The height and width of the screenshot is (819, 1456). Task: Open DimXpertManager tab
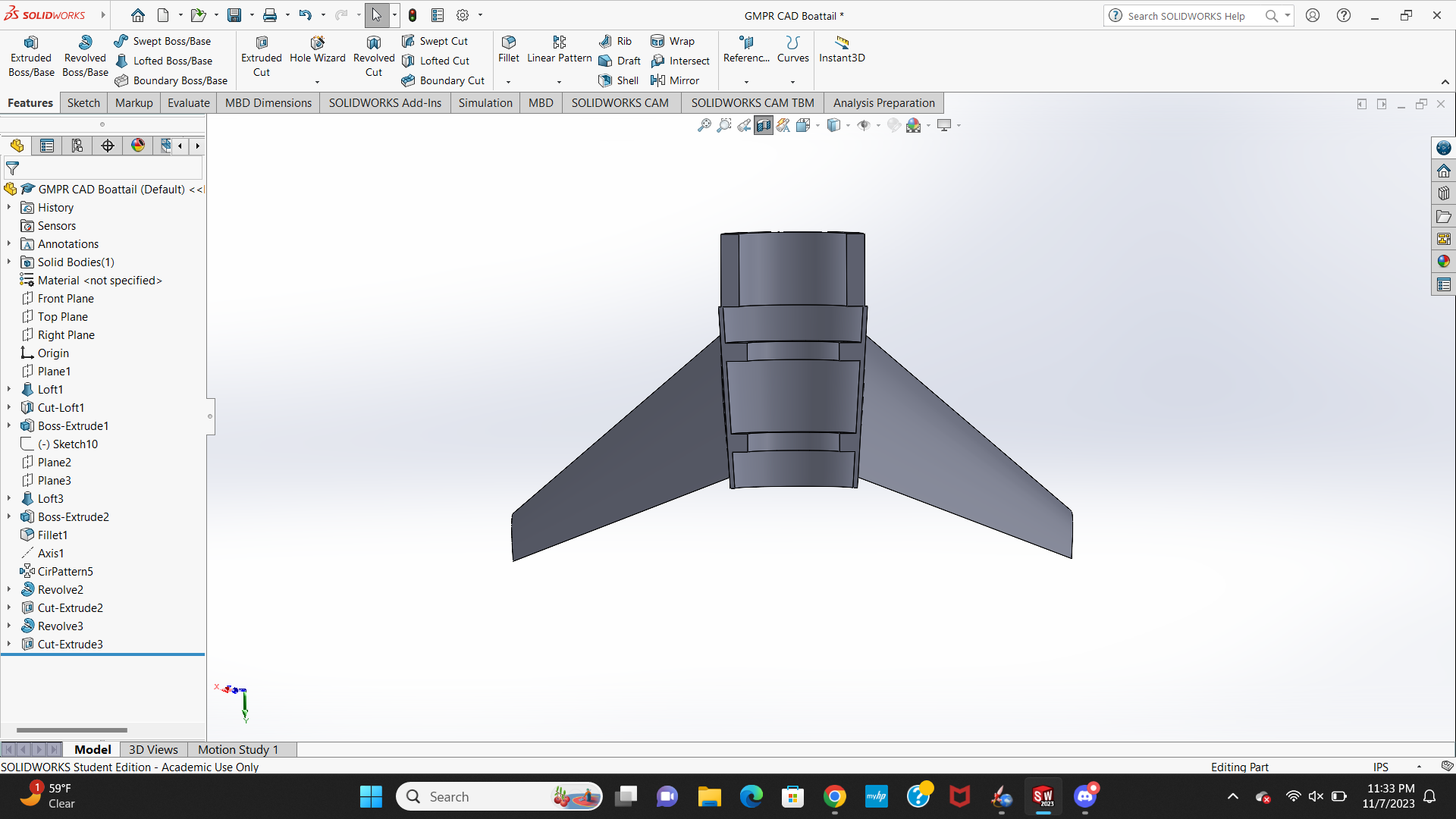(x=108, y=146)
